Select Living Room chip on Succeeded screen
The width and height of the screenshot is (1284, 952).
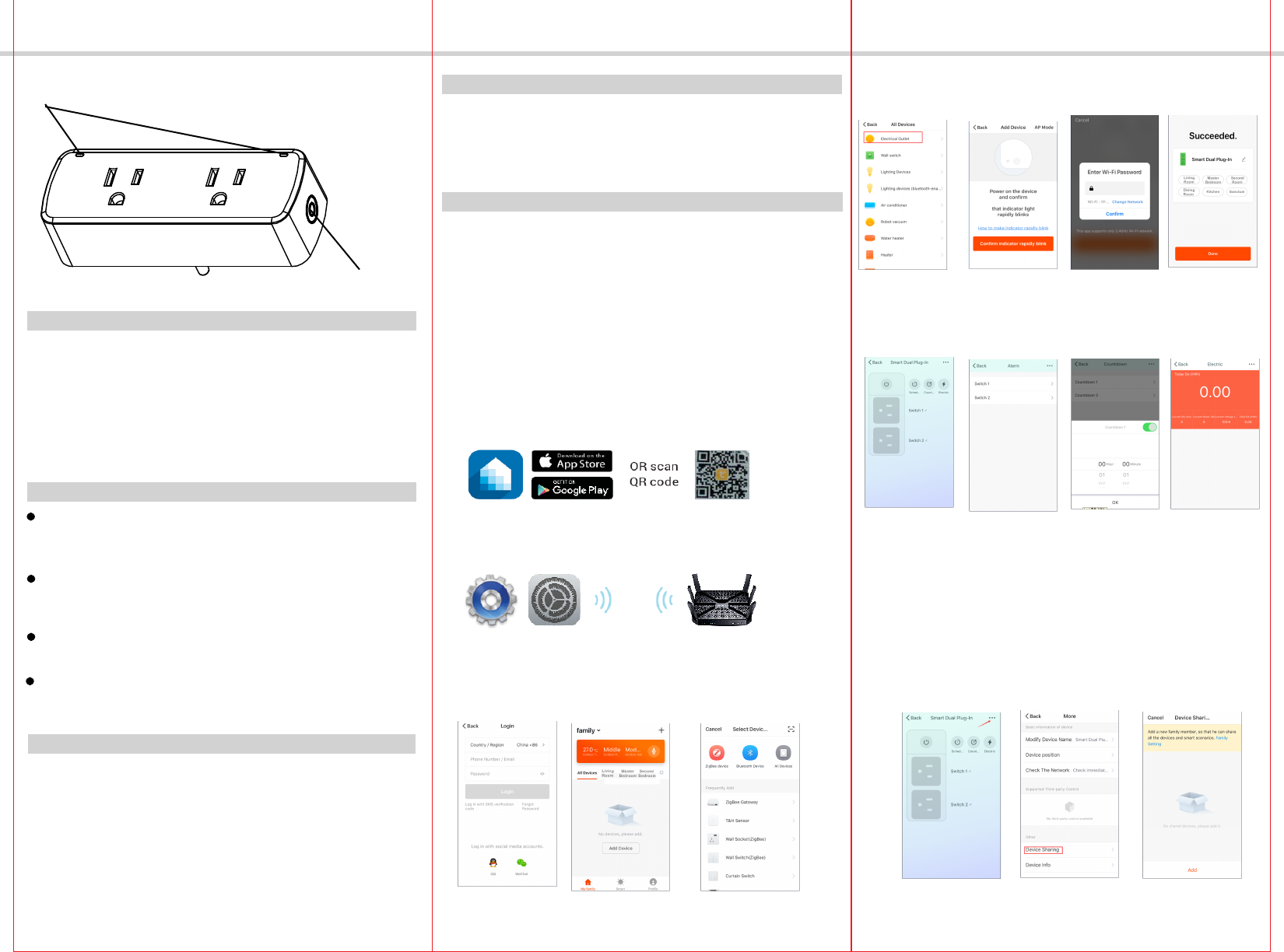pyautogui.click(x=1189, y=179)
